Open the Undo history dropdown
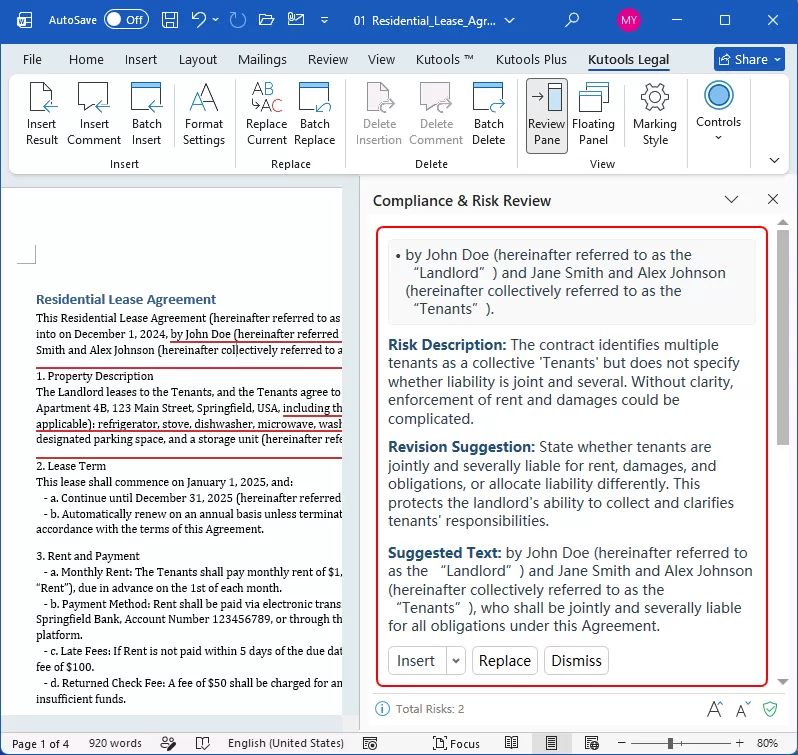The image size is (798, 755). 216,20
